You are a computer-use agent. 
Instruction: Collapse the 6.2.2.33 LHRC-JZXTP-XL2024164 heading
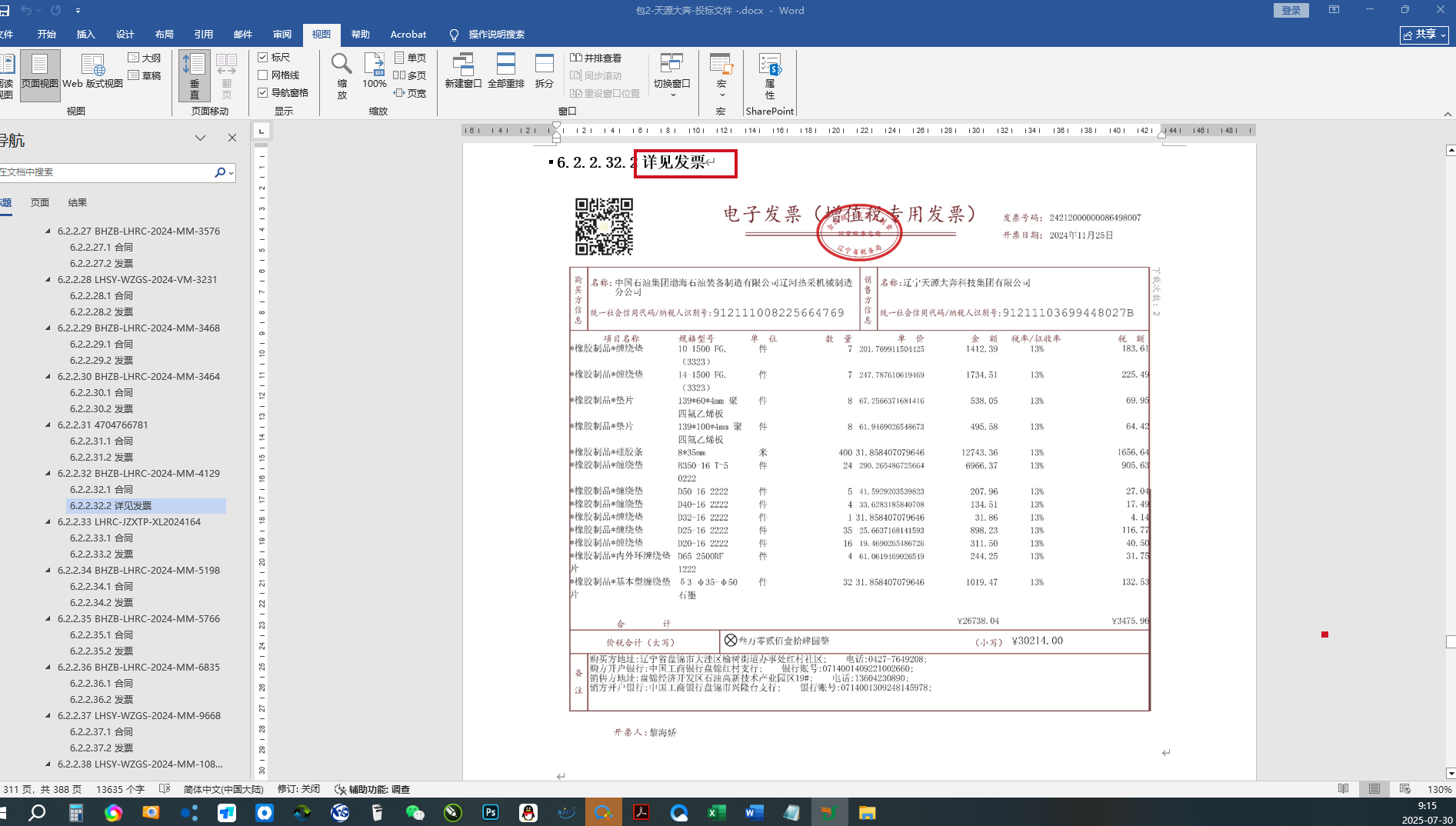48,521
